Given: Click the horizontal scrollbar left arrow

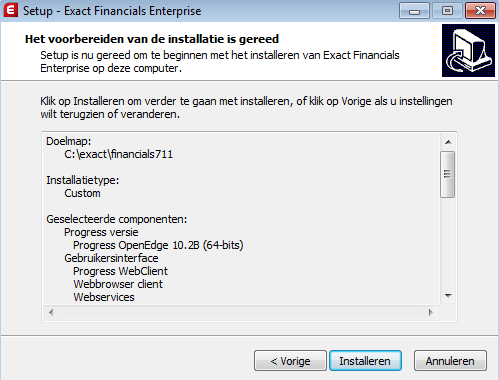Looking at the screenshot, I should click(51, 312).
